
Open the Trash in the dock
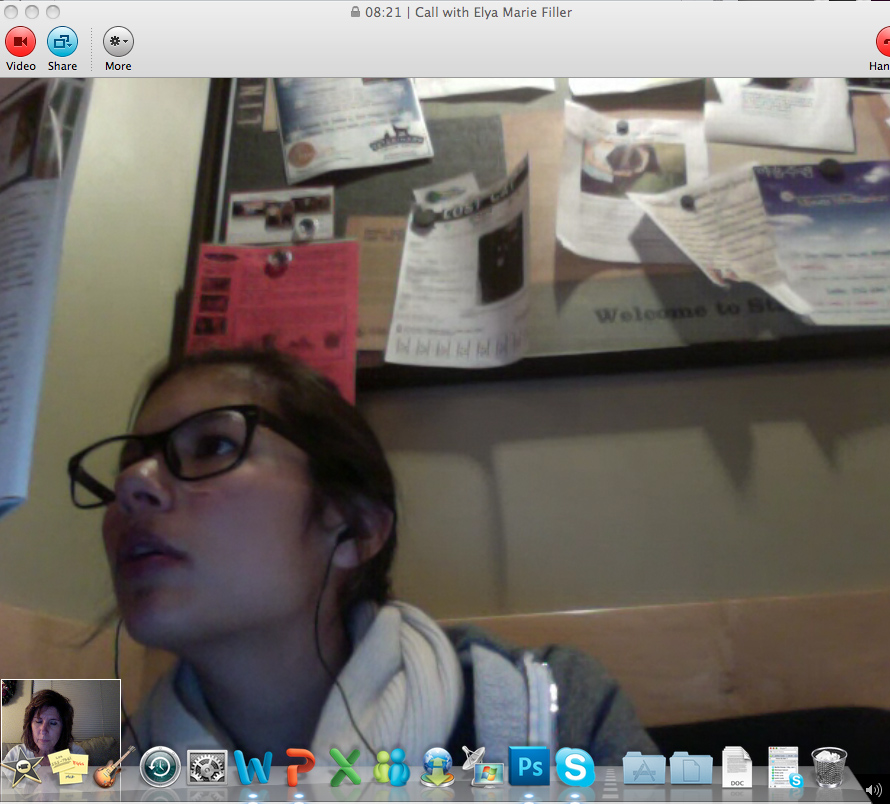pos(829,768)
